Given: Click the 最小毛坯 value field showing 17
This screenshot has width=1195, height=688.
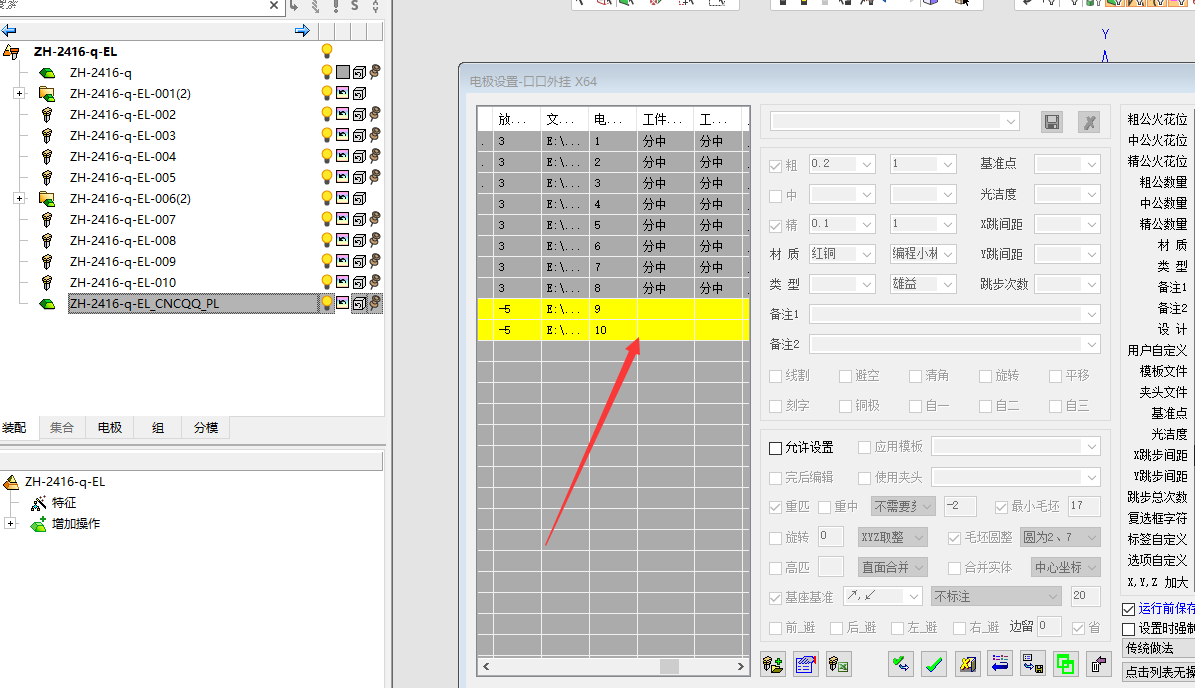Looking at the screenshot, I should pos(1084,506).
